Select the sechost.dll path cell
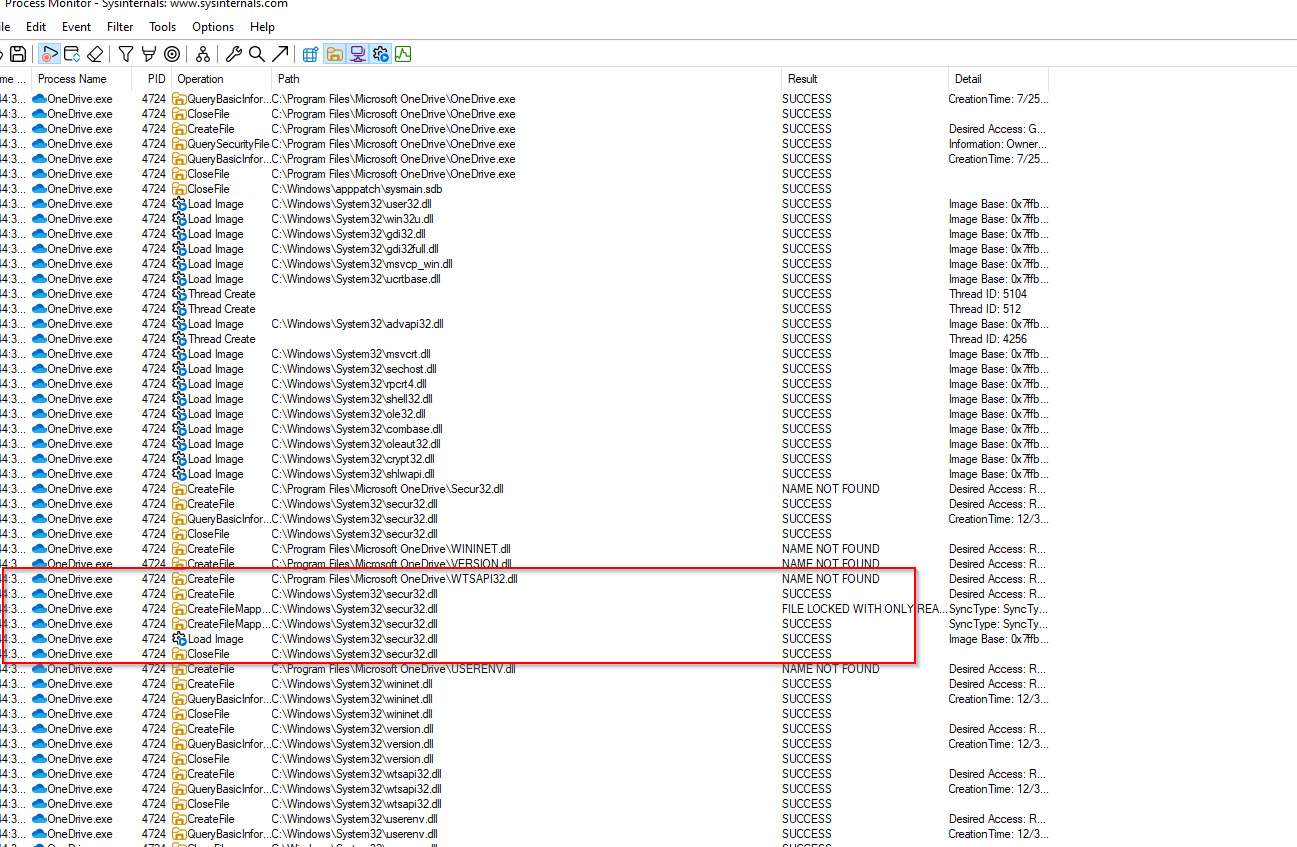This screenshot has height=847, width=1297. (354, 369)
